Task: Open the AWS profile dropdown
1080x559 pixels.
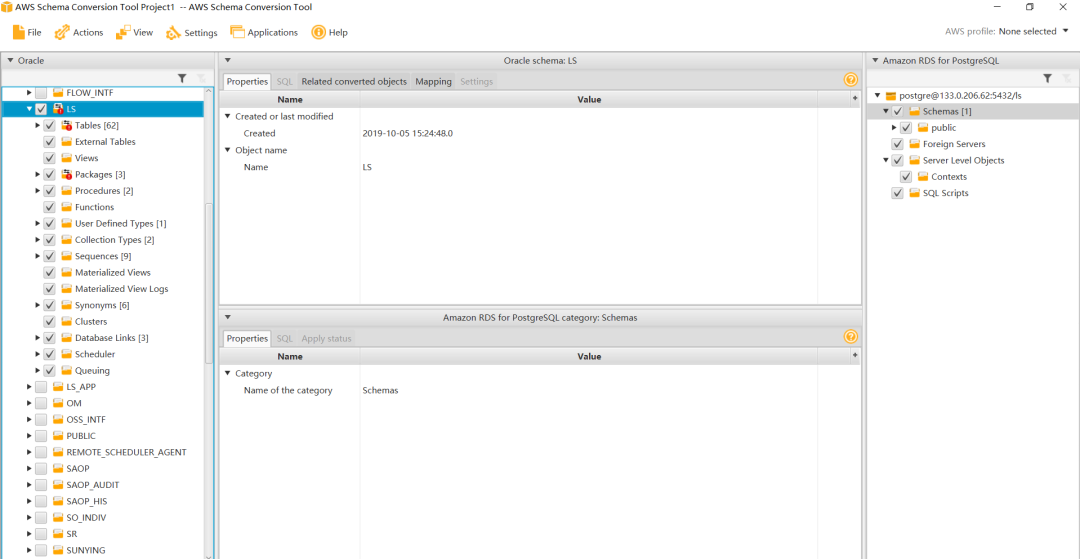Action: pos(1065,31)
